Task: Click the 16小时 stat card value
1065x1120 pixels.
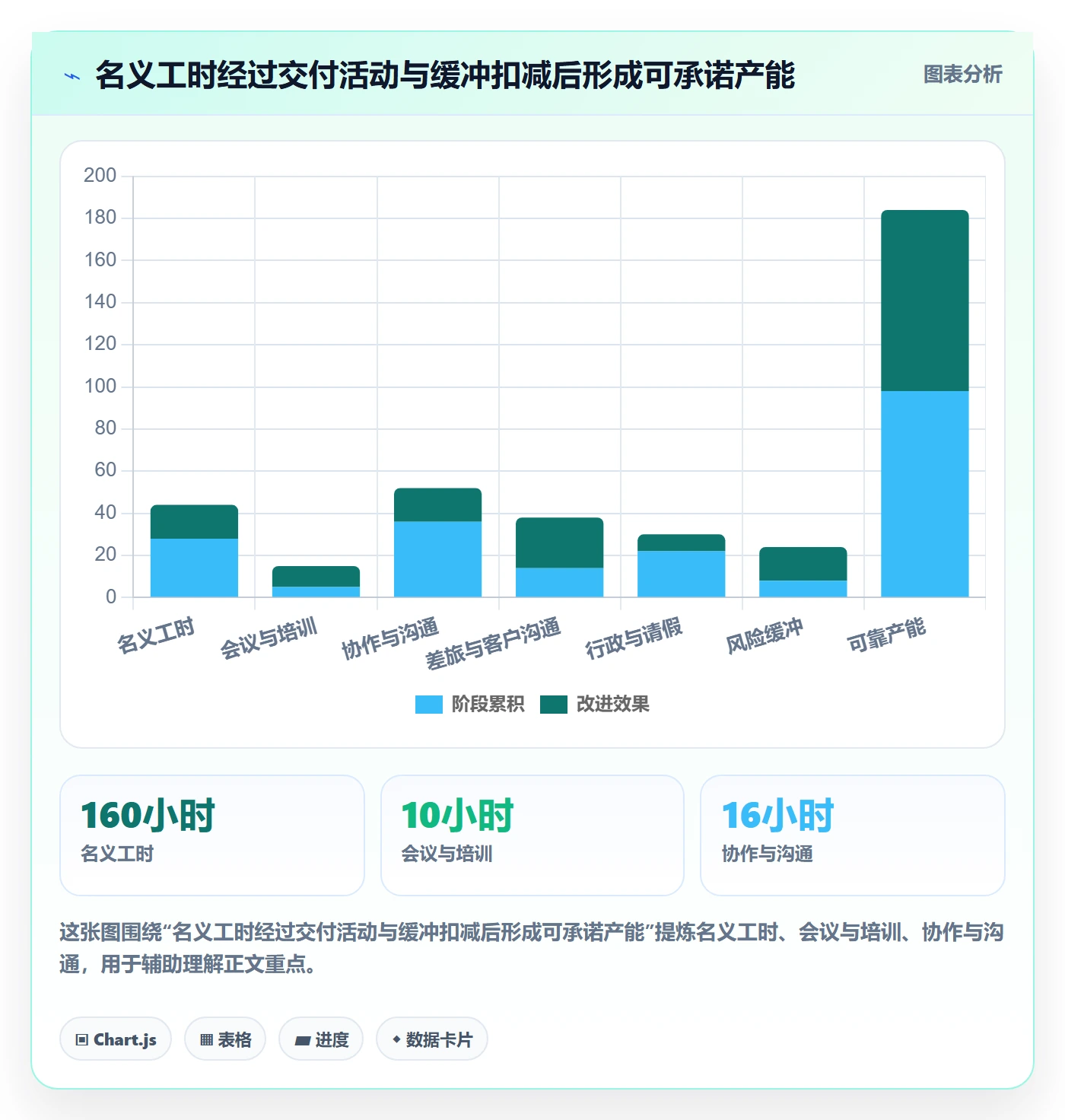Action: pos(777,816)
